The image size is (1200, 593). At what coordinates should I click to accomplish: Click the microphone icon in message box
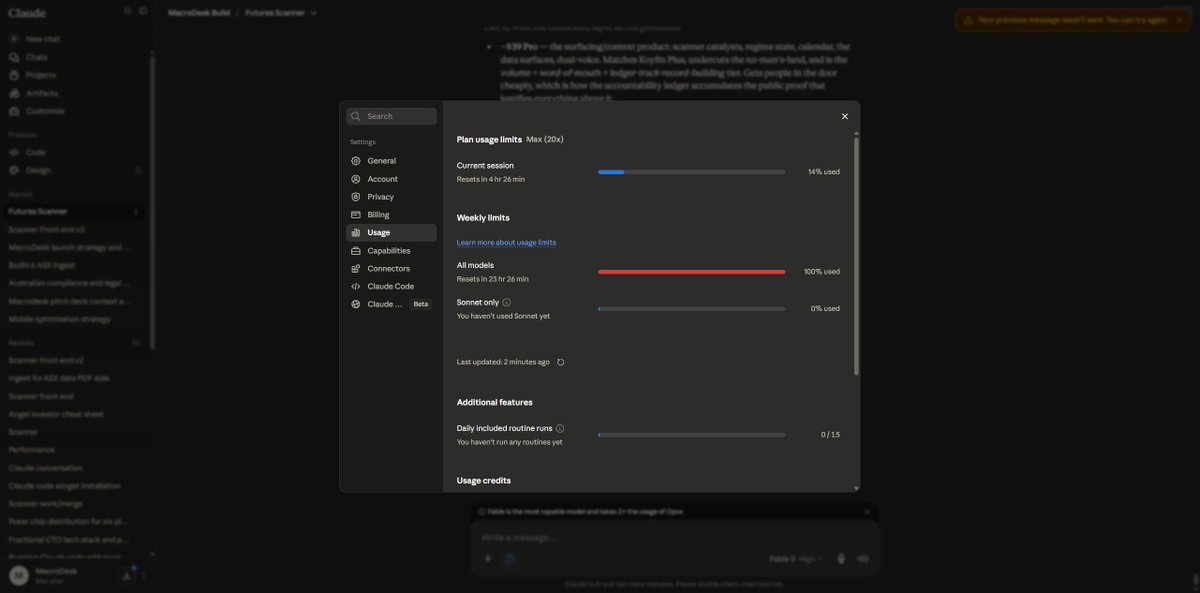(841, 559)
